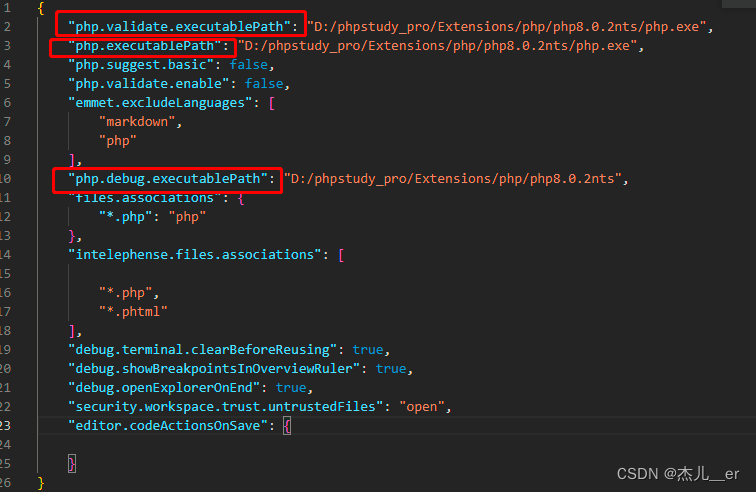Click the "debug.openExplorerOnEnd" key
The height and width of the screenshot is (492, 756).
[x=164, y=388]
